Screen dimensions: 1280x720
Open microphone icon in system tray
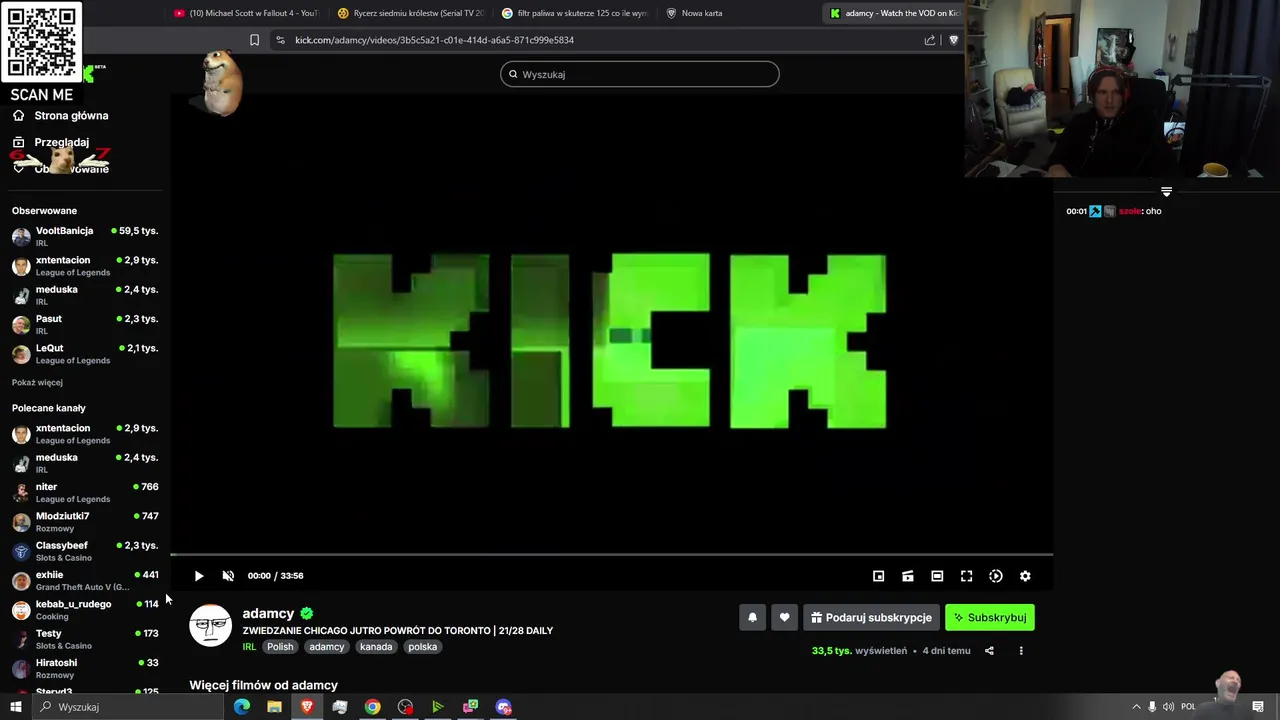tap(1152, 707)
